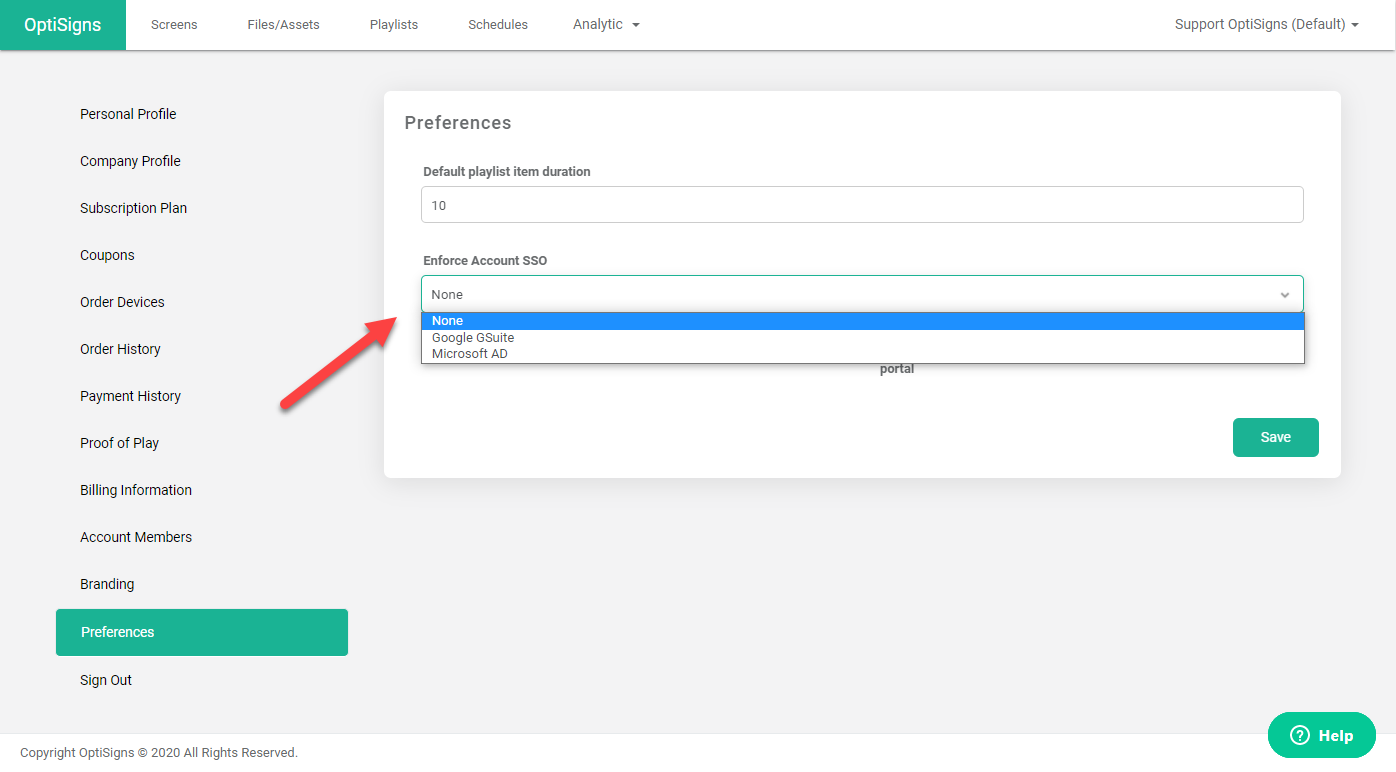Go to Company Profile page
Viewport: 1396px width, 772px height.
point(130,161)
